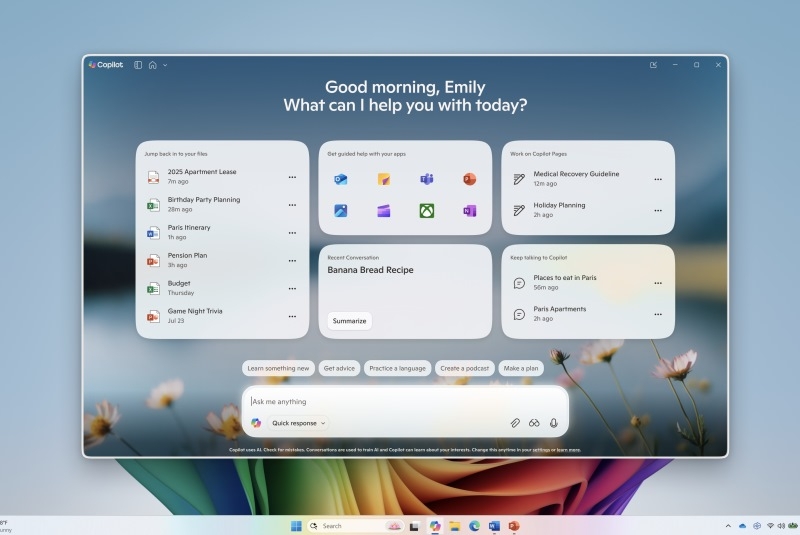Choose Practice a language suggestion

pyautogui.click(x=397, y=368)
